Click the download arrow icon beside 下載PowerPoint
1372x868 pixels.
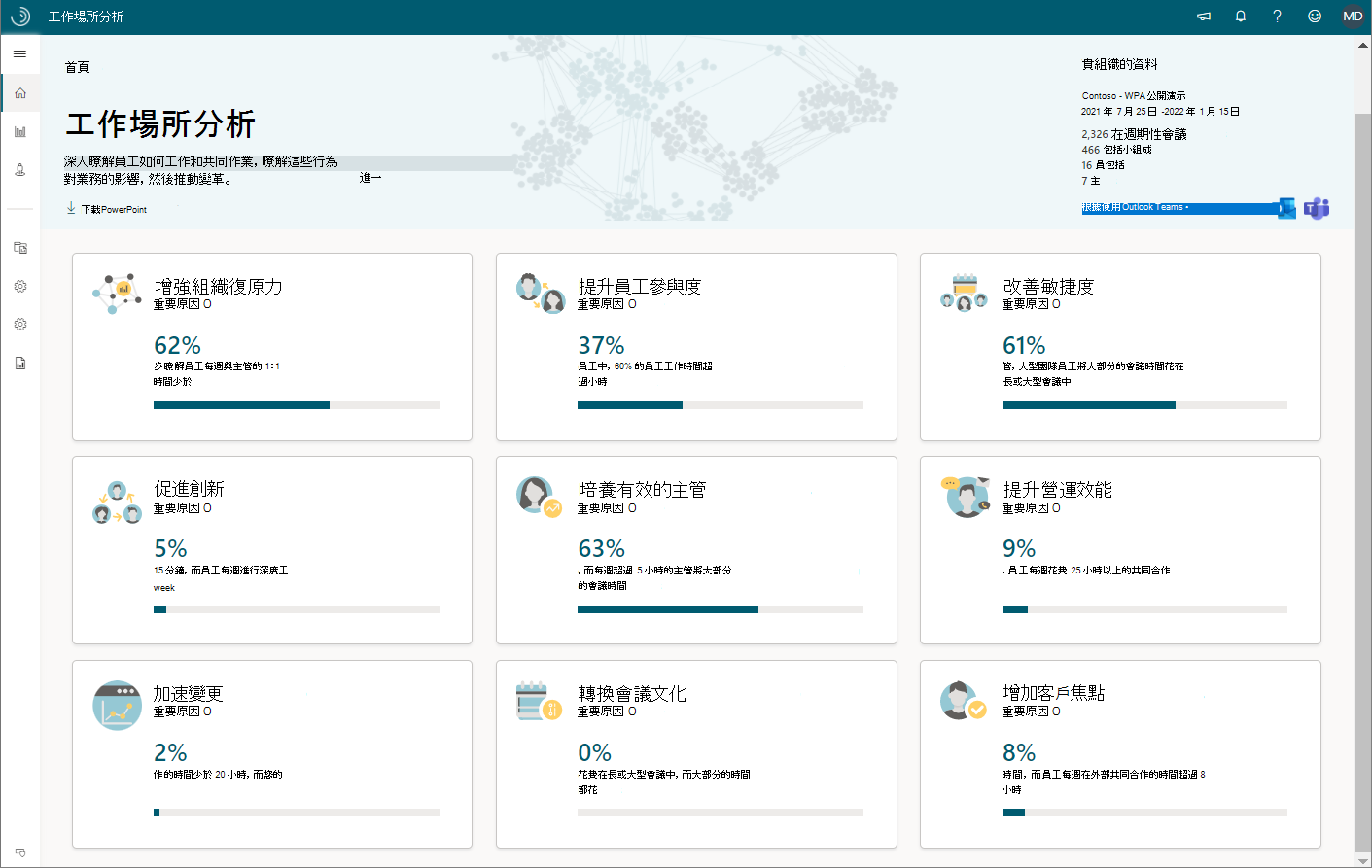[x=71, y=208]
